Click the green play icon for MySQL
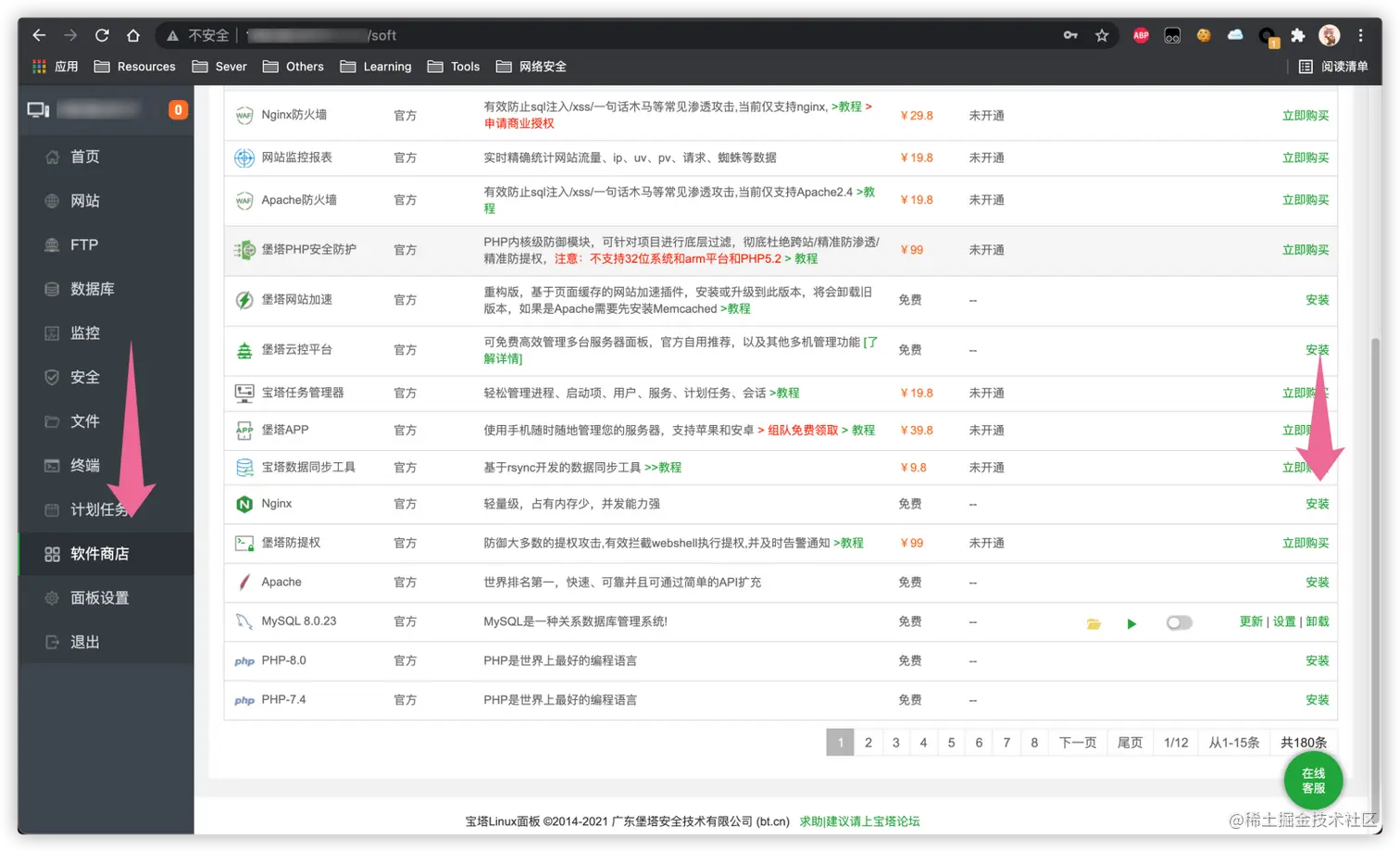1400x852 pixels. pyautogui.click(x=1131, y=623)
